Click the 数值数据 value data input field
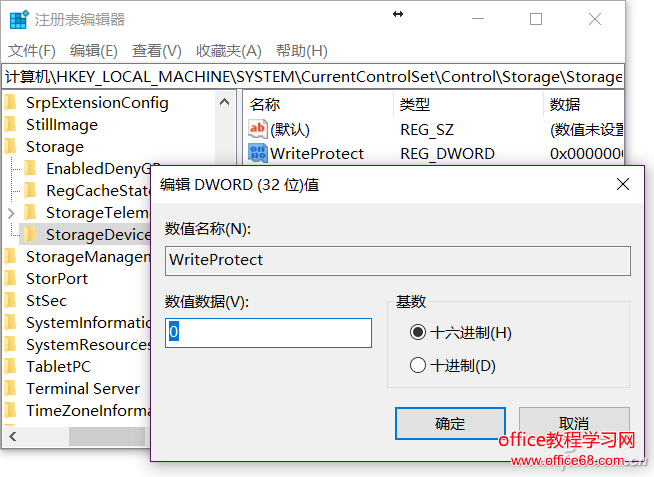 pos(268,333)
